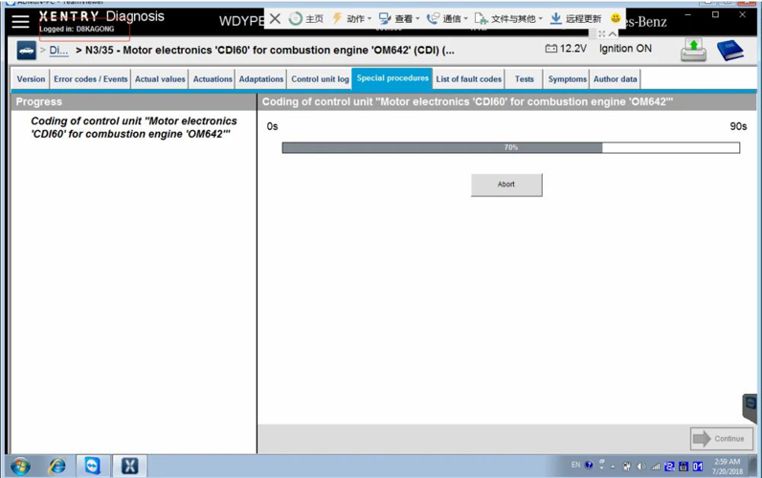Click the power plug icon in tray
This screenshot has height=478, width=762.
tap(627, 466)
